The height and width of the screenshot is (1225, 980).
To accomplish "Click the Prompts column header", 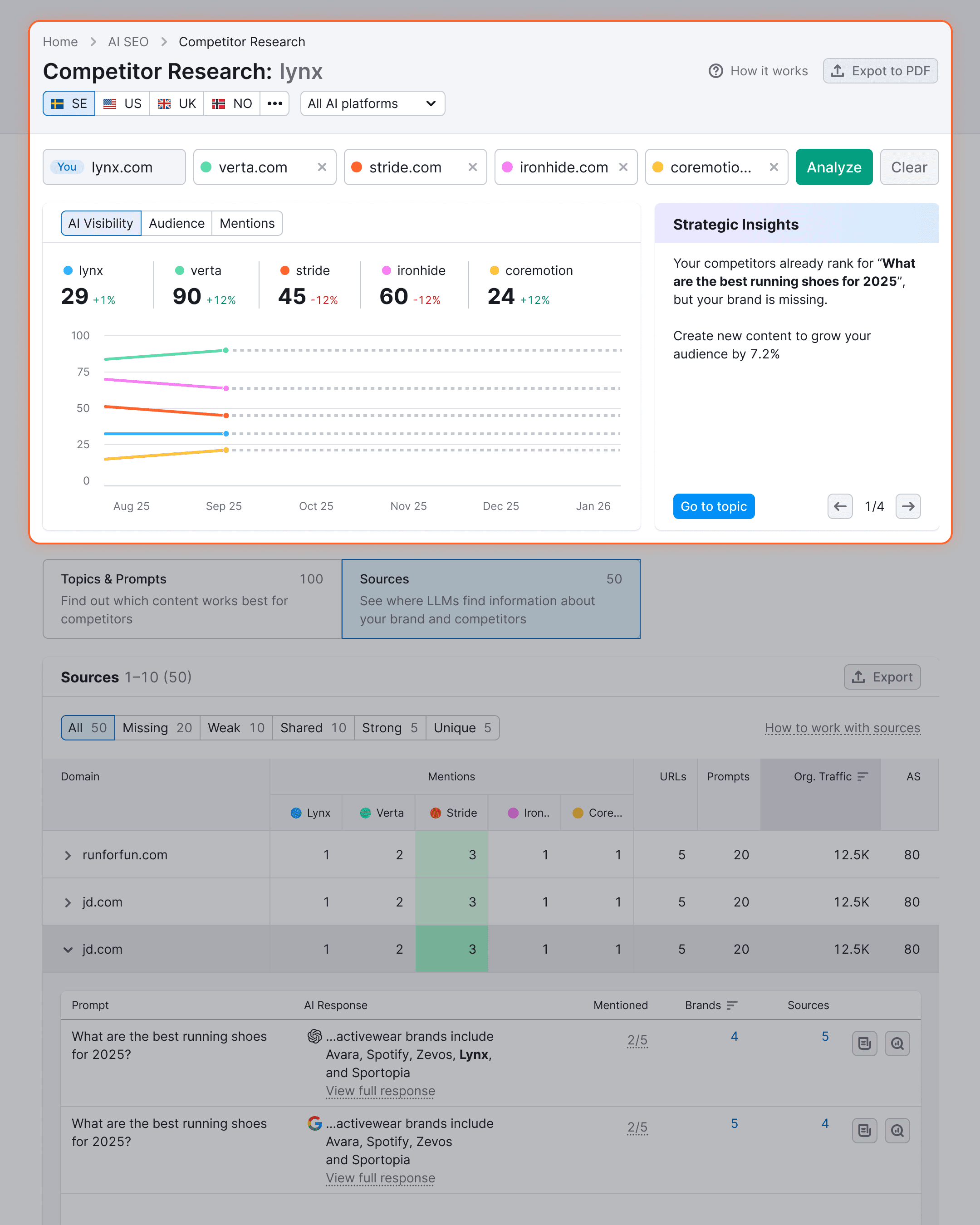I will pyautogui.click(x=728, y=777).
